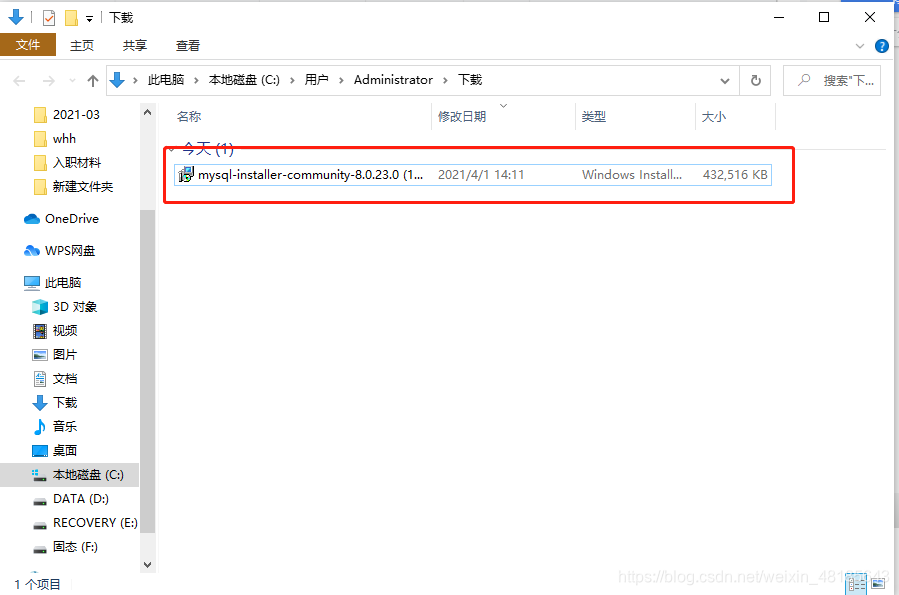Click the download folder icon in address bar
This screenshot has width=899, height=595.
[x=117, y=80]
